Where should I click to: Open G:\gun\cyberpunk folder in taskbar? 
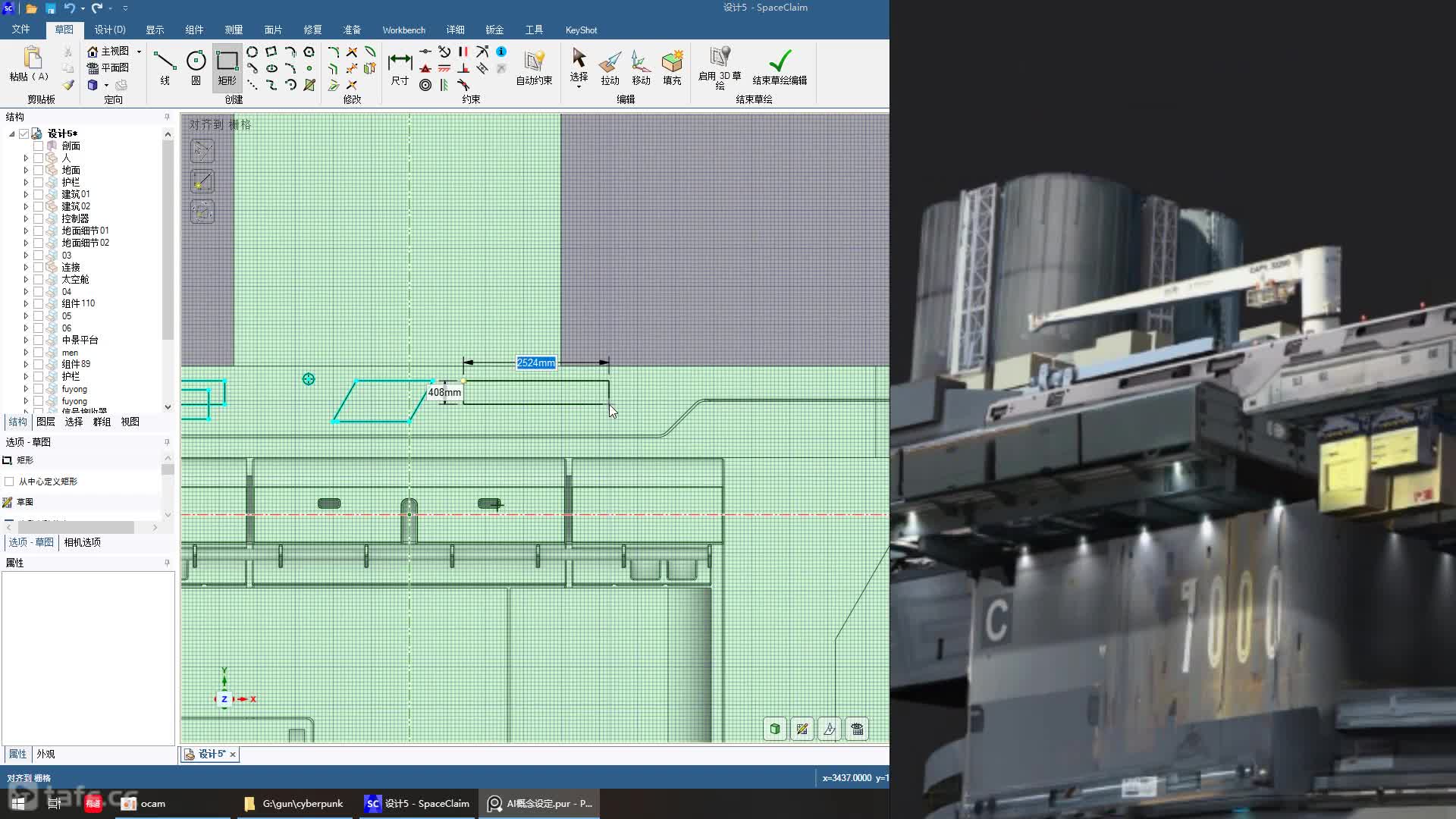[294, 803]
